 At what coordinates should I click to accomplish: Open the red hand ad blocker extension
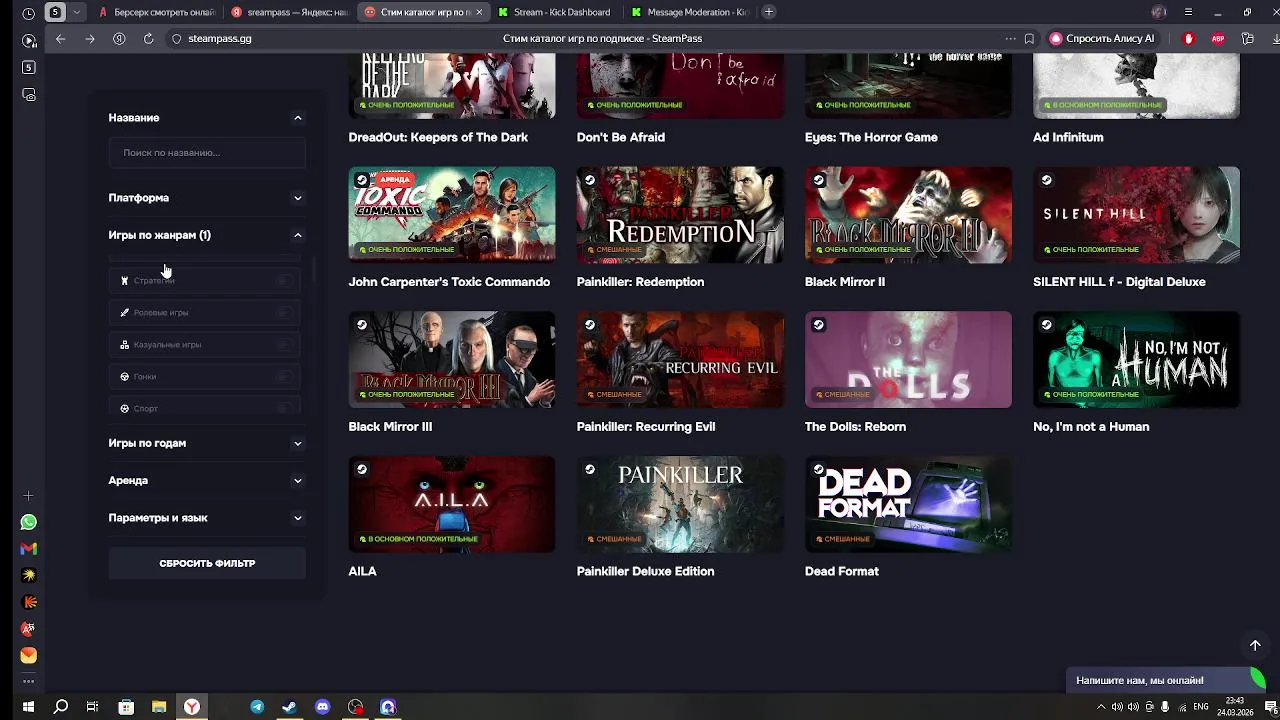point(1188,38)
